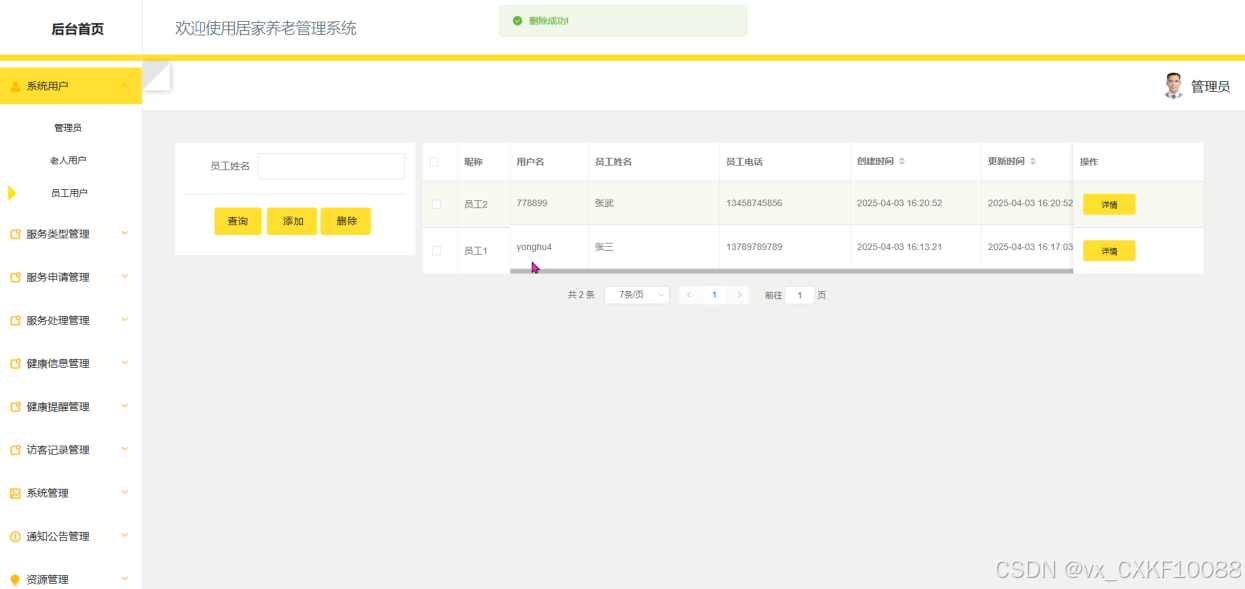The width and height of the screenshot is (1245, 589).
Task: Check the row checkbox for 员工2
Action: (x=436, y=204)
